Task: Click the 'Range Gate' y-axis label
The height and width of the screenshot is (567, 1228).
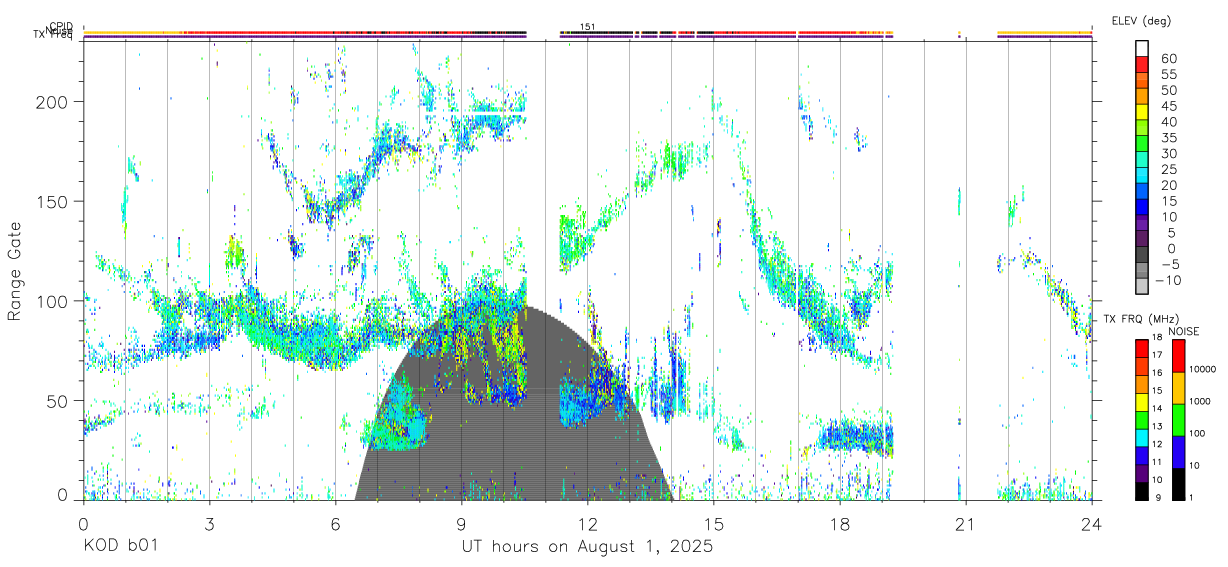Action: pyautogui.click(x=15, y=271)
